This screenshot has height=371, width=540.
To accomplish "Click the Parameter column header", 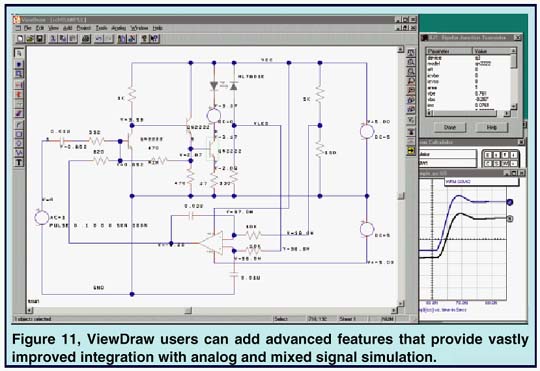I will (449, 51).
